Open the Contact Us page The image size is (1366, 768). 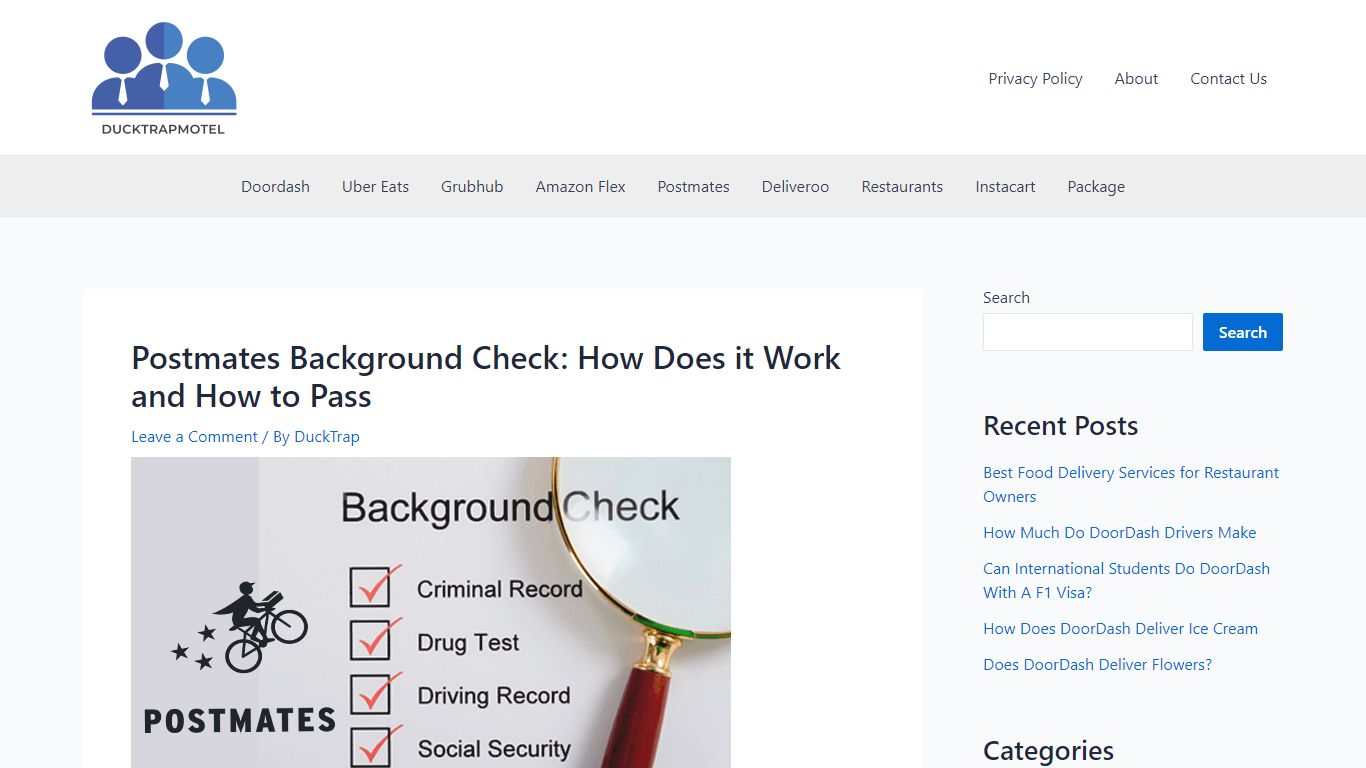[1228, 79]
